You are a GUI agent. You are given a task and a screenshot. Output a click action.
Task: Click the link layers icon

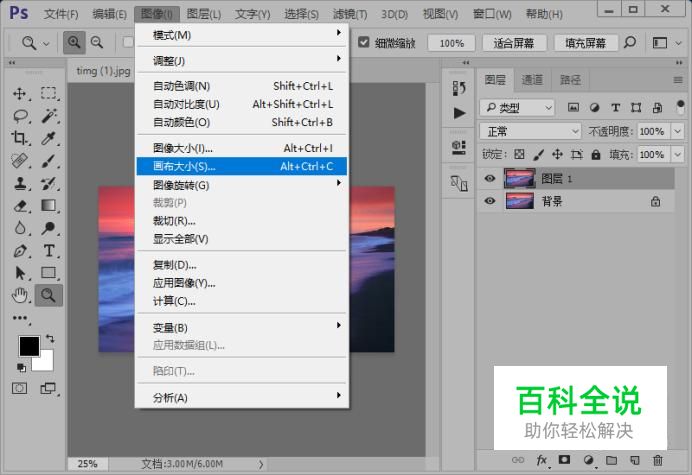518,460
